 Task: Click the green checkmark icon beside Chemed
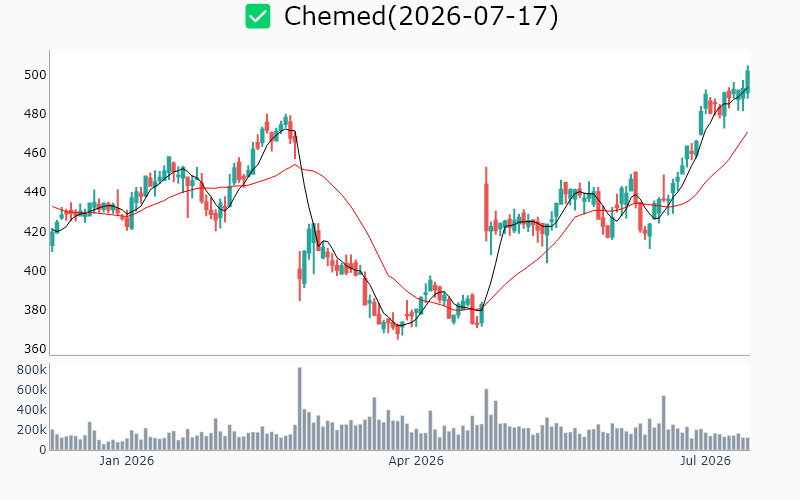tap(258, 16)
